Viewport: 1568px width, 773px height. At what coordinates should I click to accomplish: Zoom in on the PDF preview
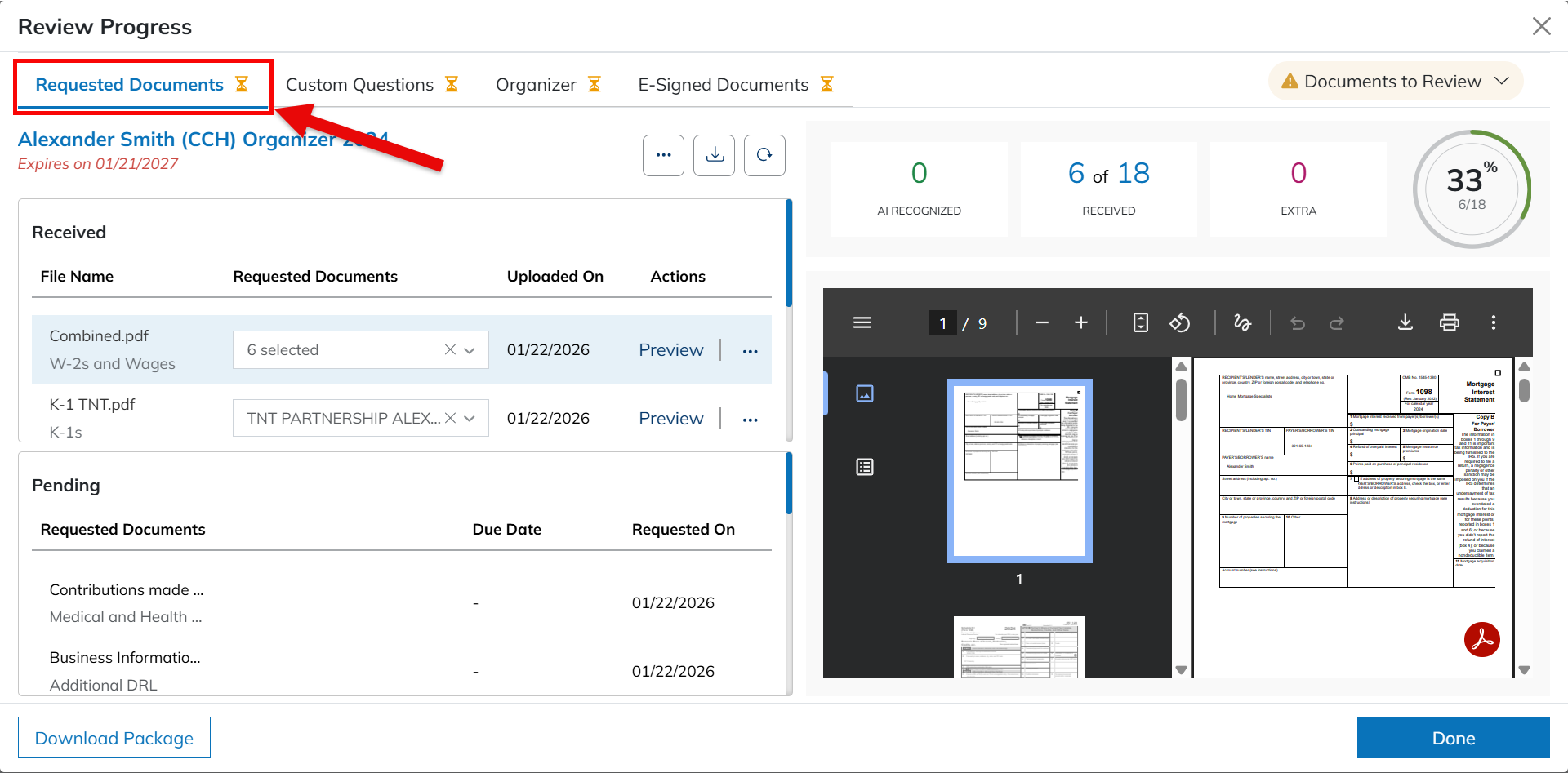[1080, 323]
